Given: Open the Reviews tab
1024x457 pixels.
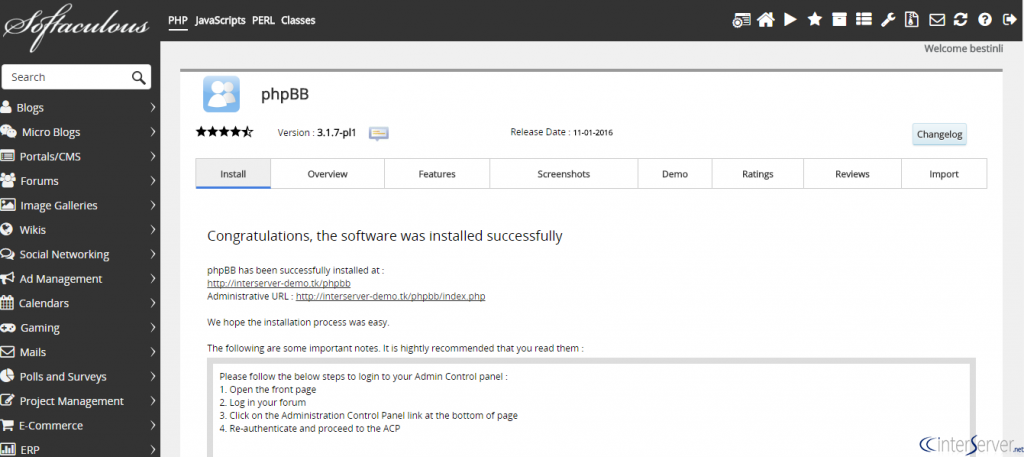Looking at the screenshot, I should click(x=852, y=174).
